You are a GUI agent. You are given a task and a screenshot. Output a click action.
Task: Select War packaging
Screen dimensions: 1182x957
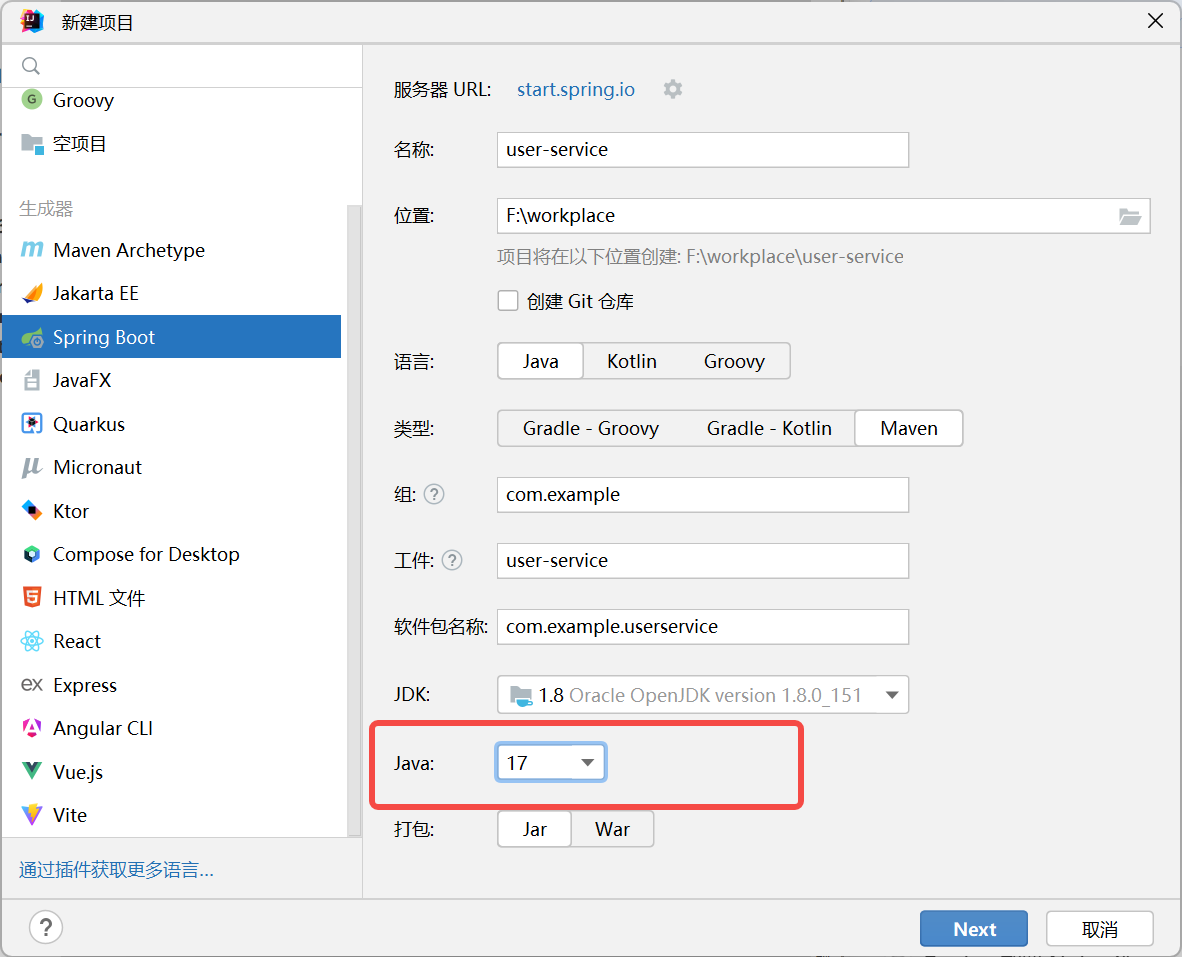click(x=612, y=829)
